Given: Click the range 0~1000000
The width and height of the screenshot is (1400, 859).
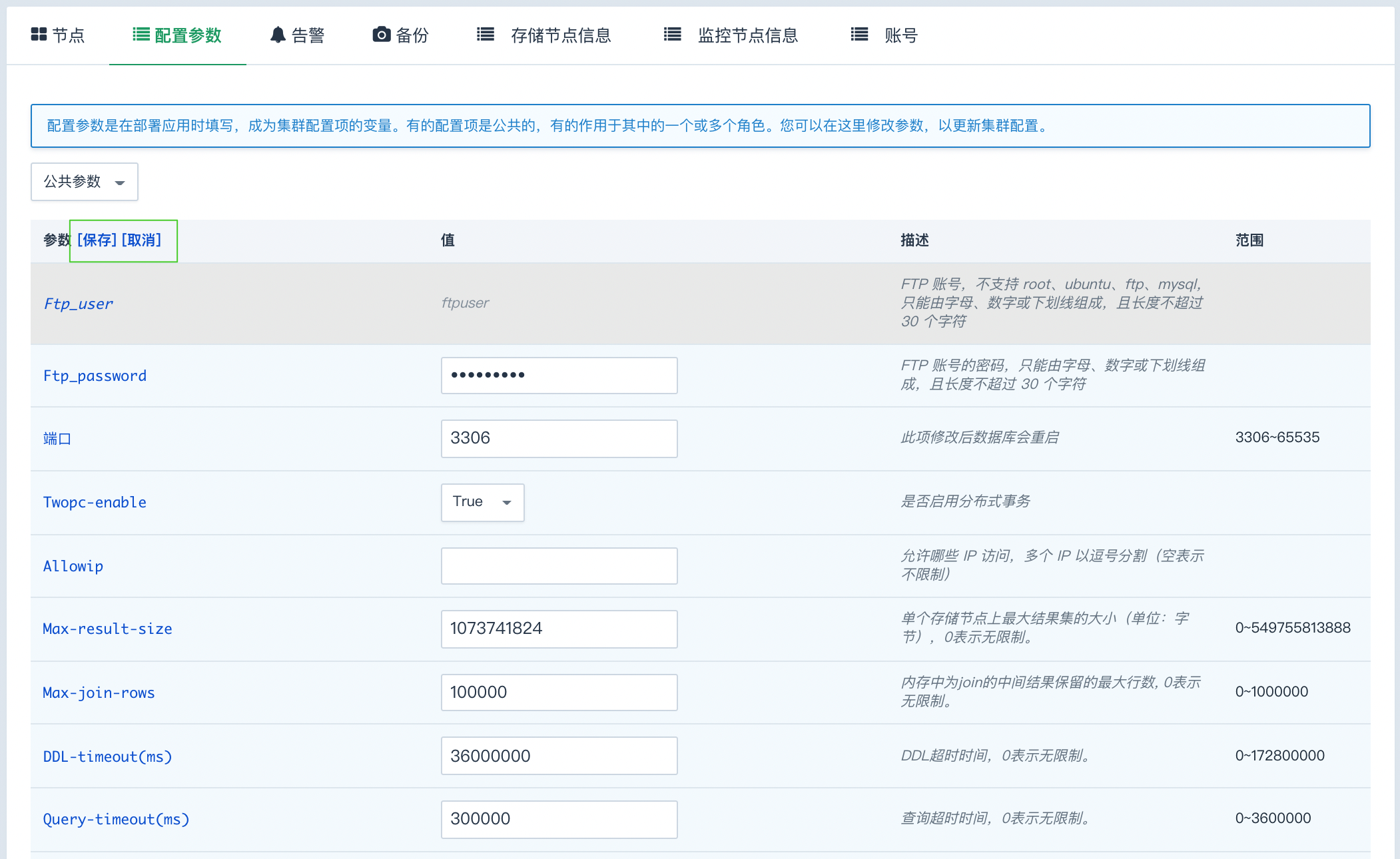Looking at the screenshot, I should click(x=1271, y=692).
